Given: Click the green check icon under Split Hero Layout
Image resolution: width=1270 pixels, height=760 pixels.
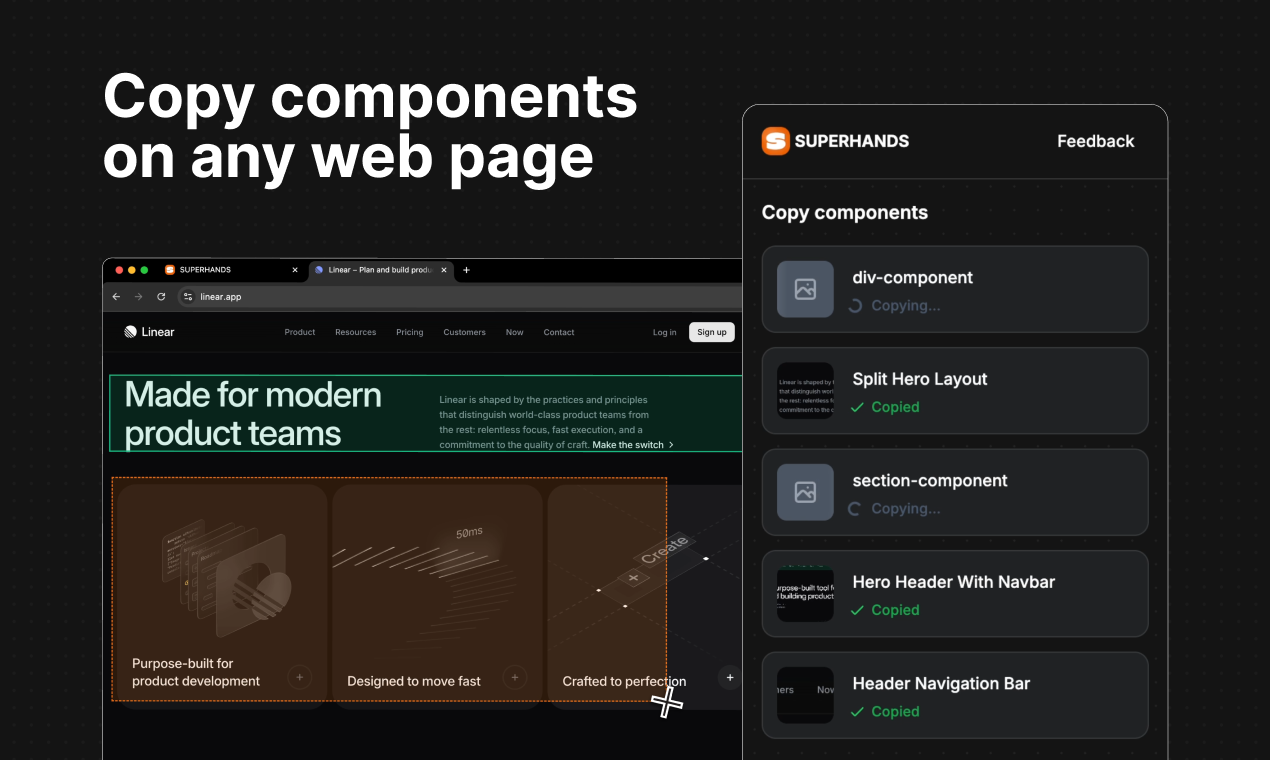Looking at the screenshot, I should point(857,407).
